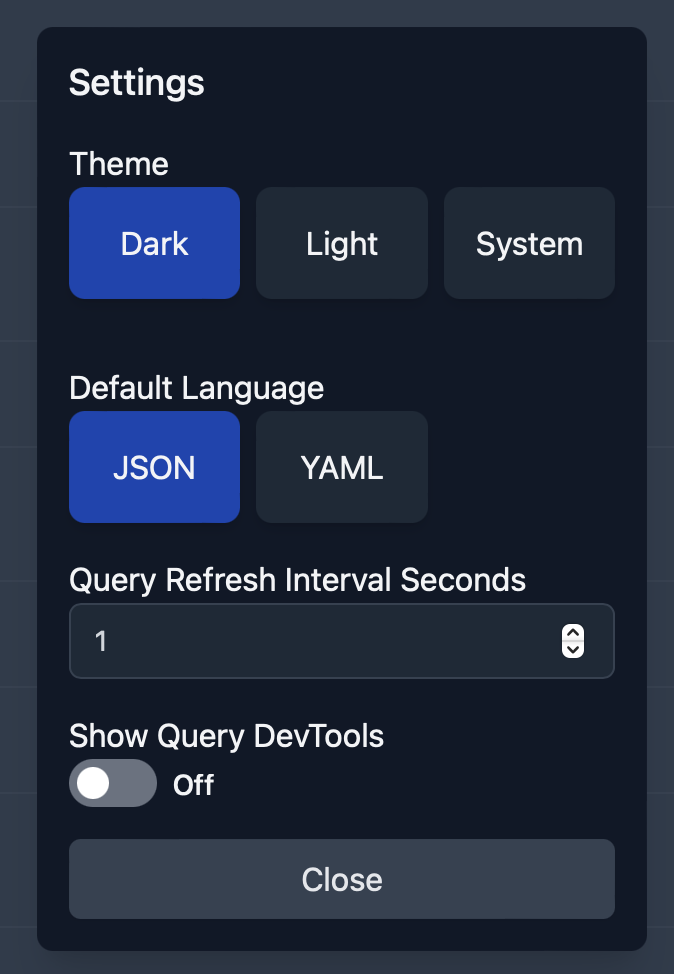Focus the Query Refresh Interval input field
The width and height of the screenshot is (674, 974).
pos(342,641)
